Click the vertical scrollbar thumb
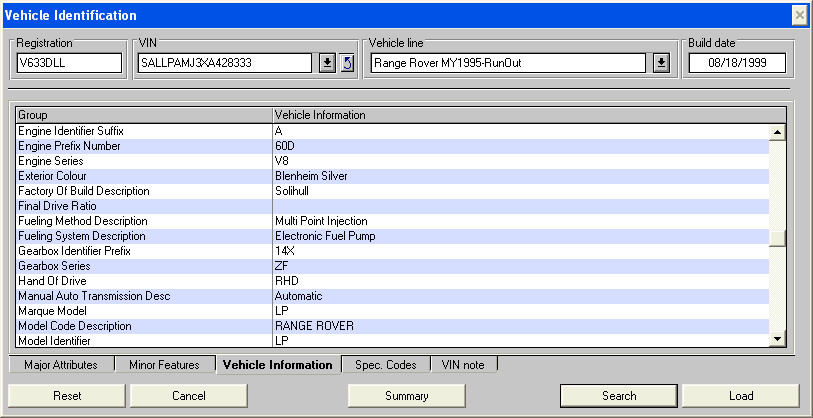 (777, 238)
